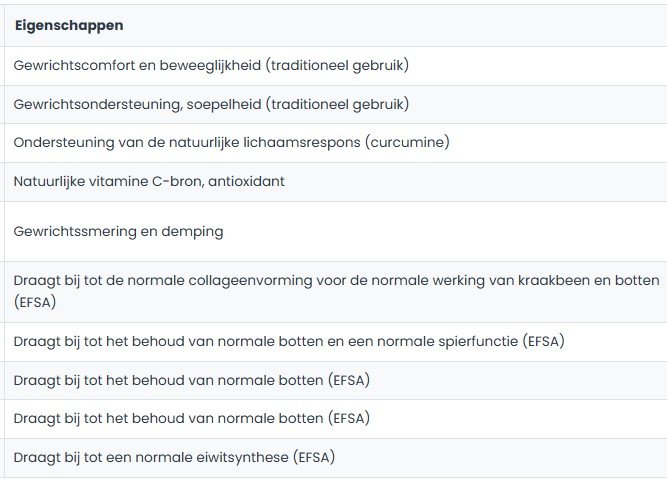Click the natuurlijke lichaamsrespons row

(231, 143)
